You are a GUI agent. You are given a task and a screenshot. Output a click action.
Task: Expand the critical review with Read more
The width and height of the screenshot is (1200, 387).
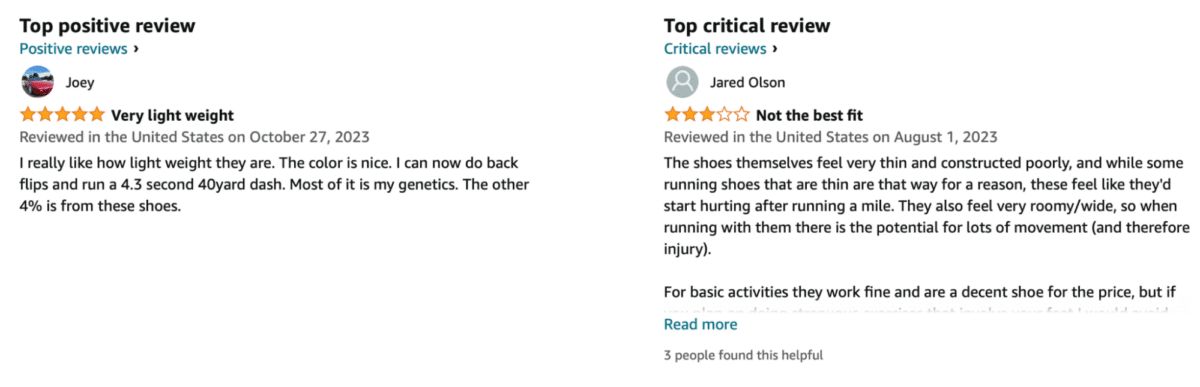tap(700, 324)
